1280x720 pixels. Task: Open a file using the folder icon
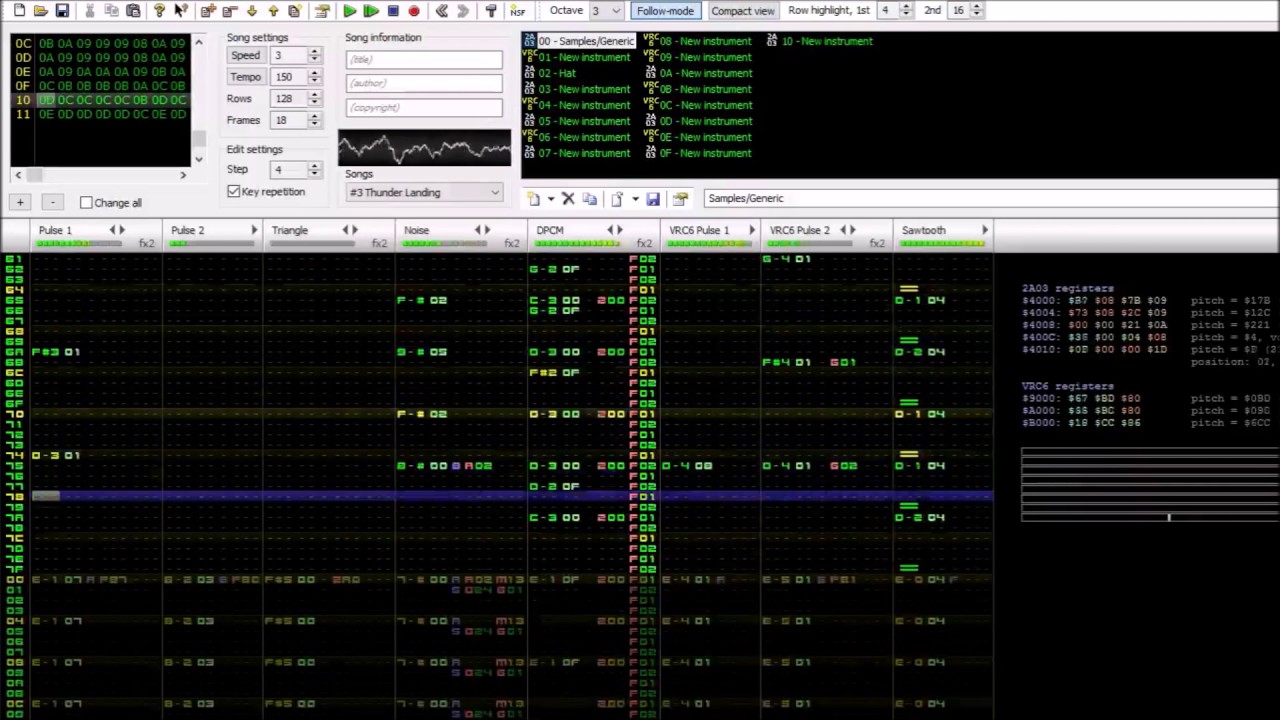(x=40, y=11)
